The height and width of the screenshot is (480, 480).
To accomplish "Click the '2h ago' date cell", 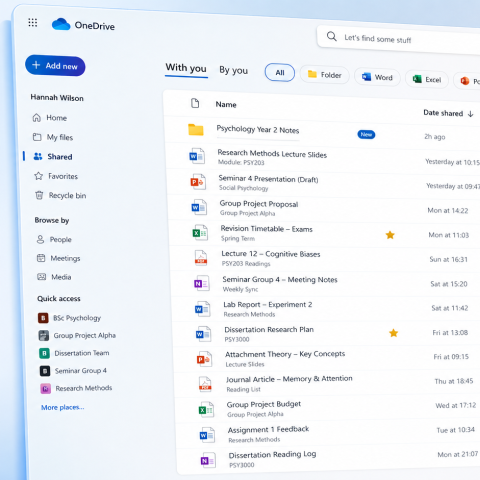I will (435, 137).
